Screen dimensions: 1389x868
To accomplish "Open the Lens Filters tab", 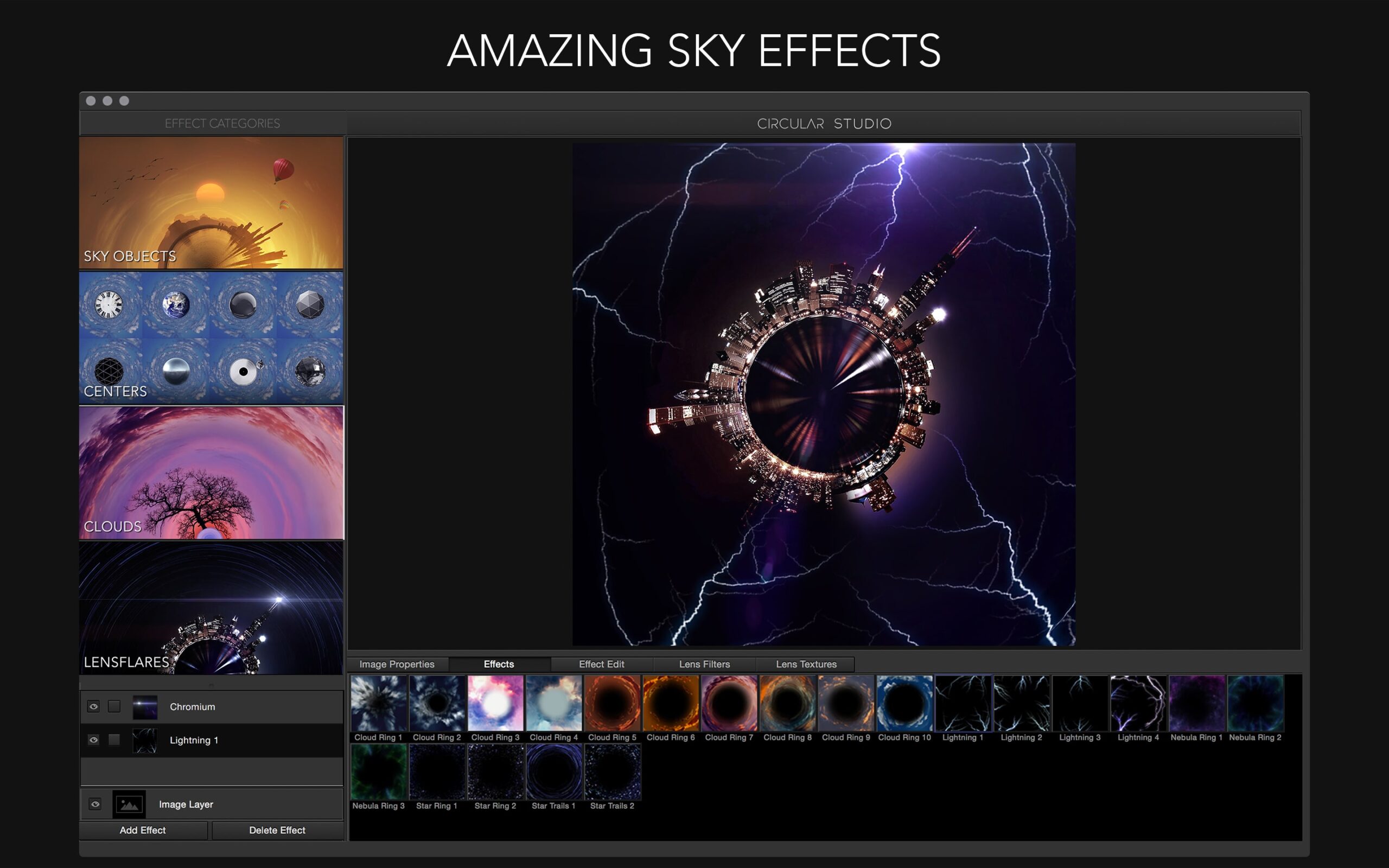I will (704, 664).
